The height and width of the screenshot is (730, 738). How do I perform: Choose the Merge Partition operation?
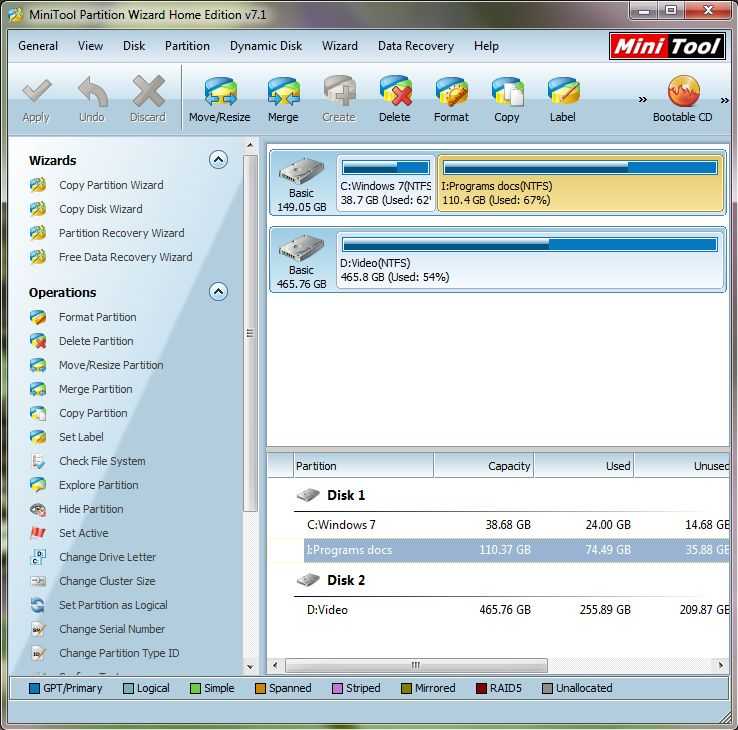pyautogui.click(x=96, y=389)
